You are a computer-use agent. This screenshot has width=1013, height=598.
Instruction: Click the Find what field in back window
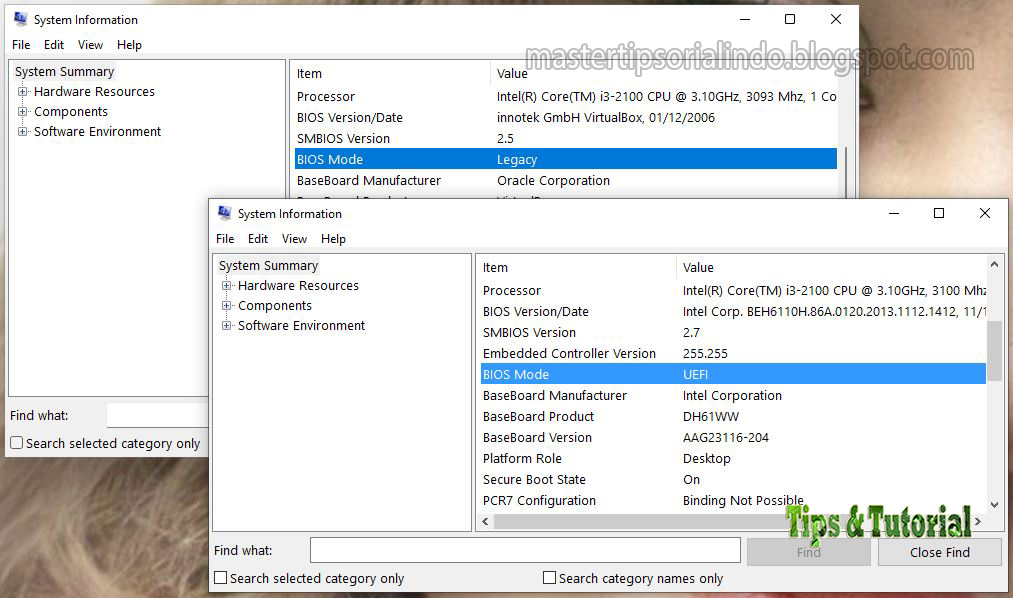[158, 415]
